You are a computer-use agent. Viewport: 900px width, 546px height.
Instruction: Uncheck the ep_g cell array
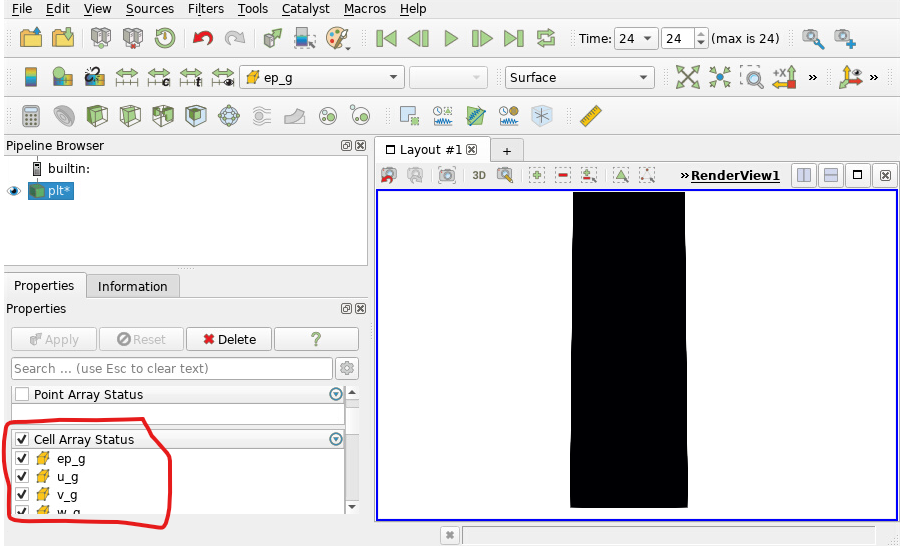coord(22,459)
